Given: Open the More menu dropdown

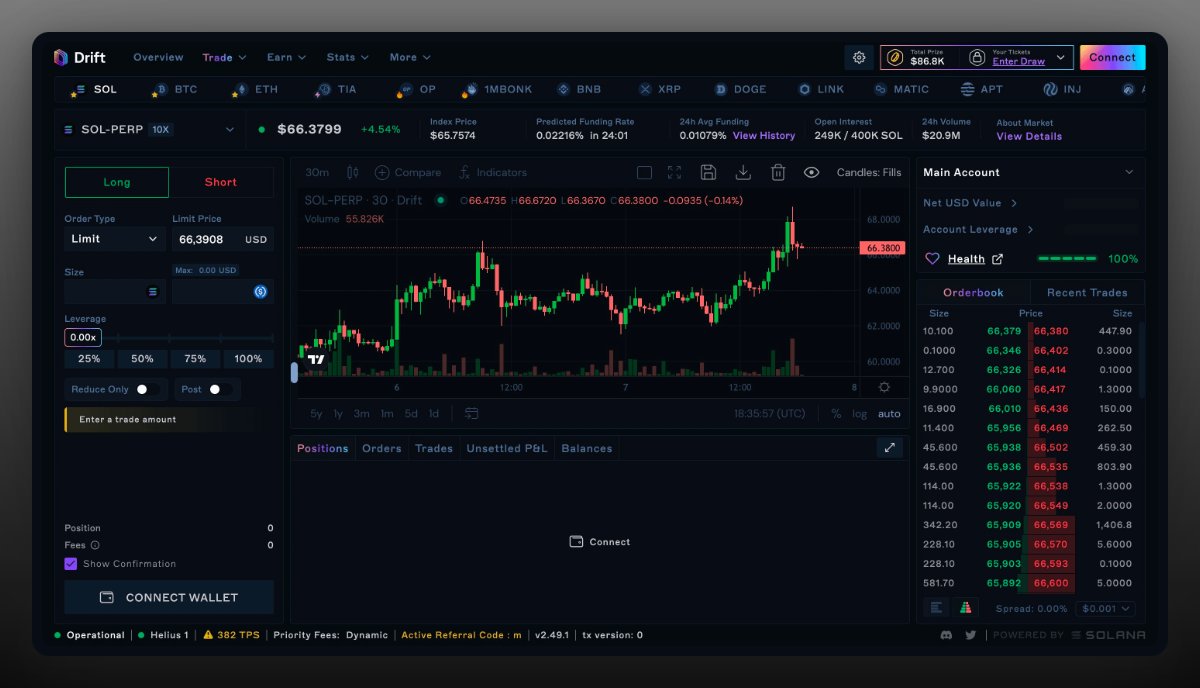Looking at the screenshot, I should pyautogui.click(x=410, y=58).
